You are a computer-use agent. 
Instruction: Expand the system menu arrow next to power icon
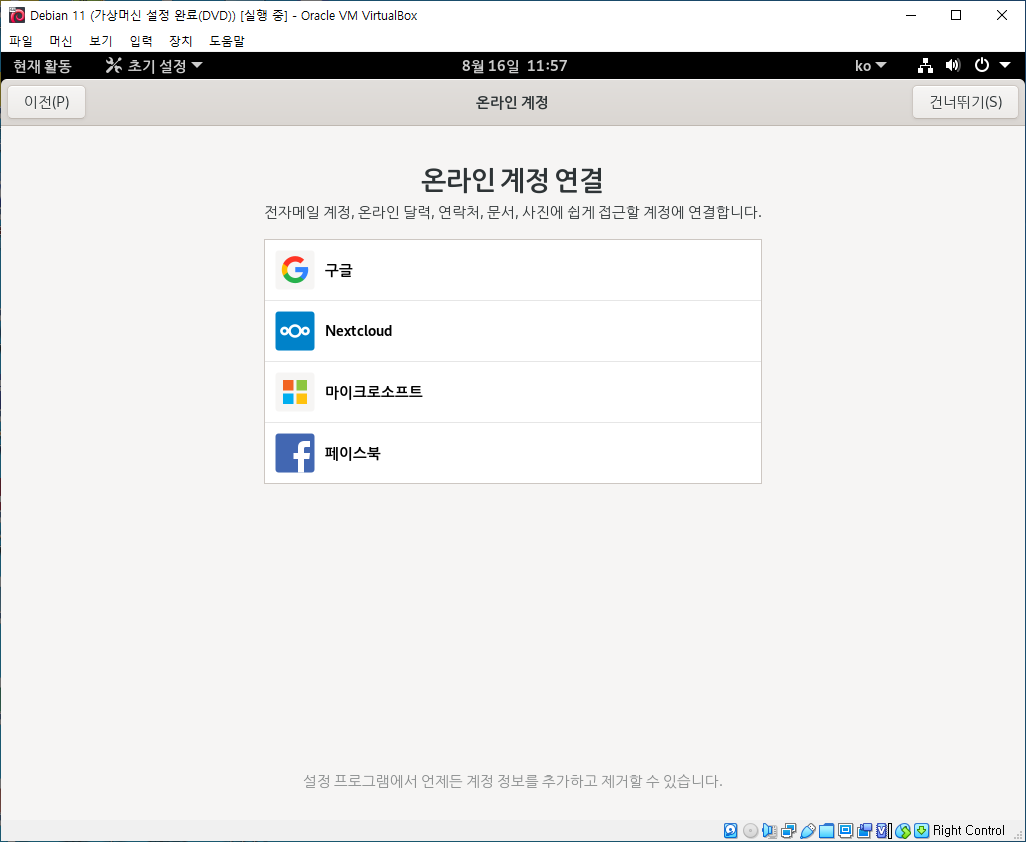coord(1005,65)
